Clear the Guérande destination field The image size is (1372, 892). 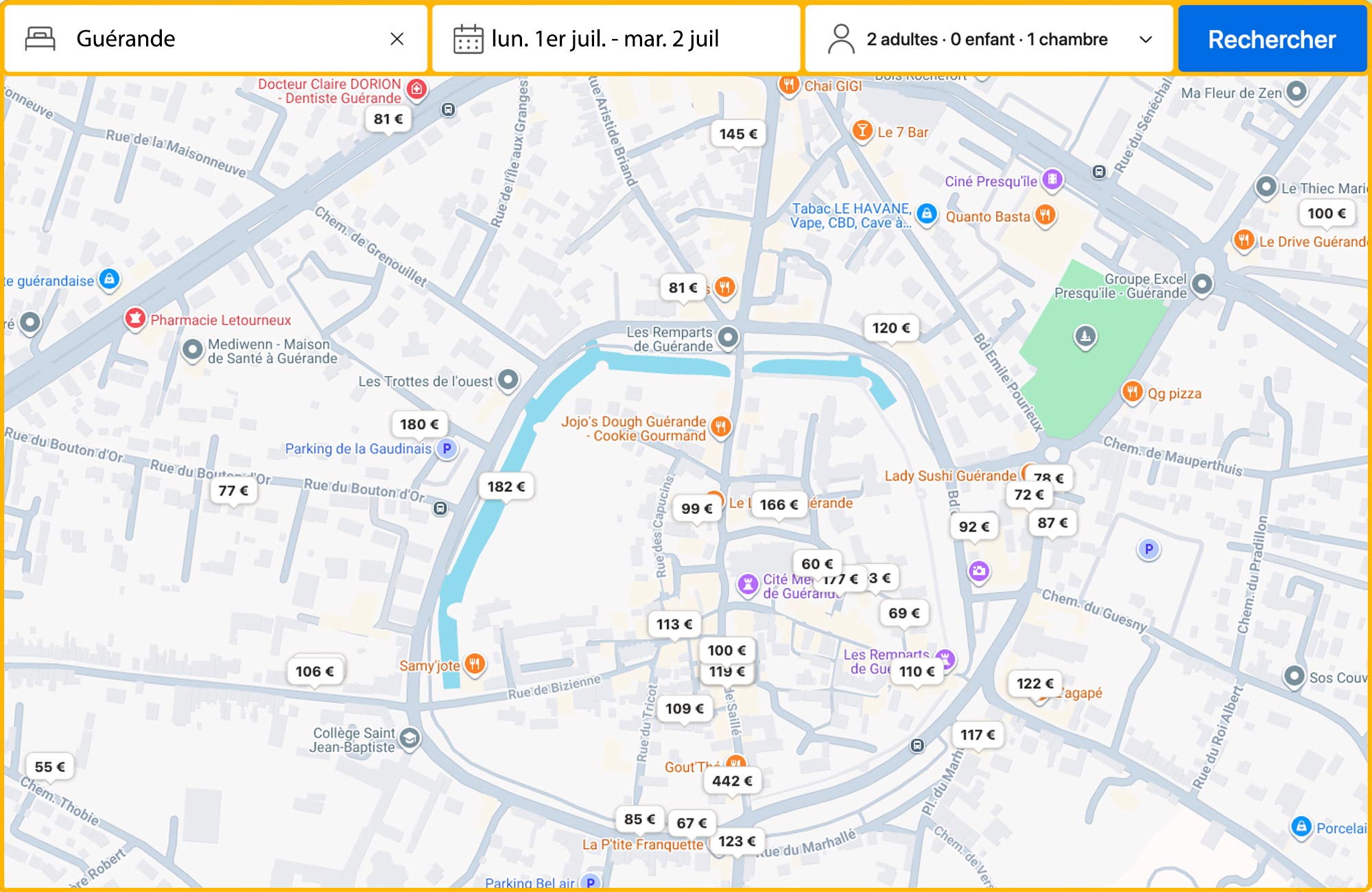[x=397, y=39]
